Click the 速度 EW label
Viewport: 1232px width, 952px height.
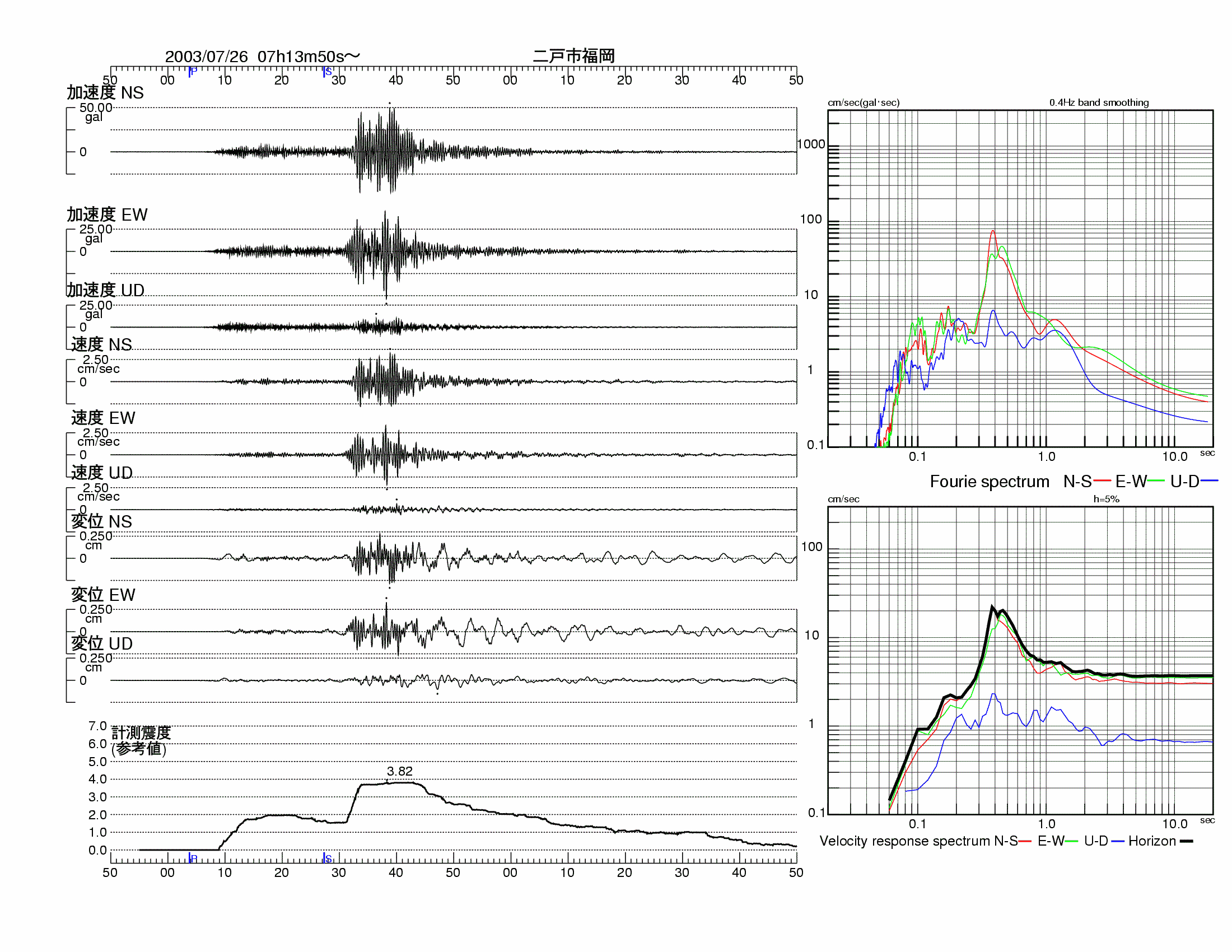[x=103, y=417]
